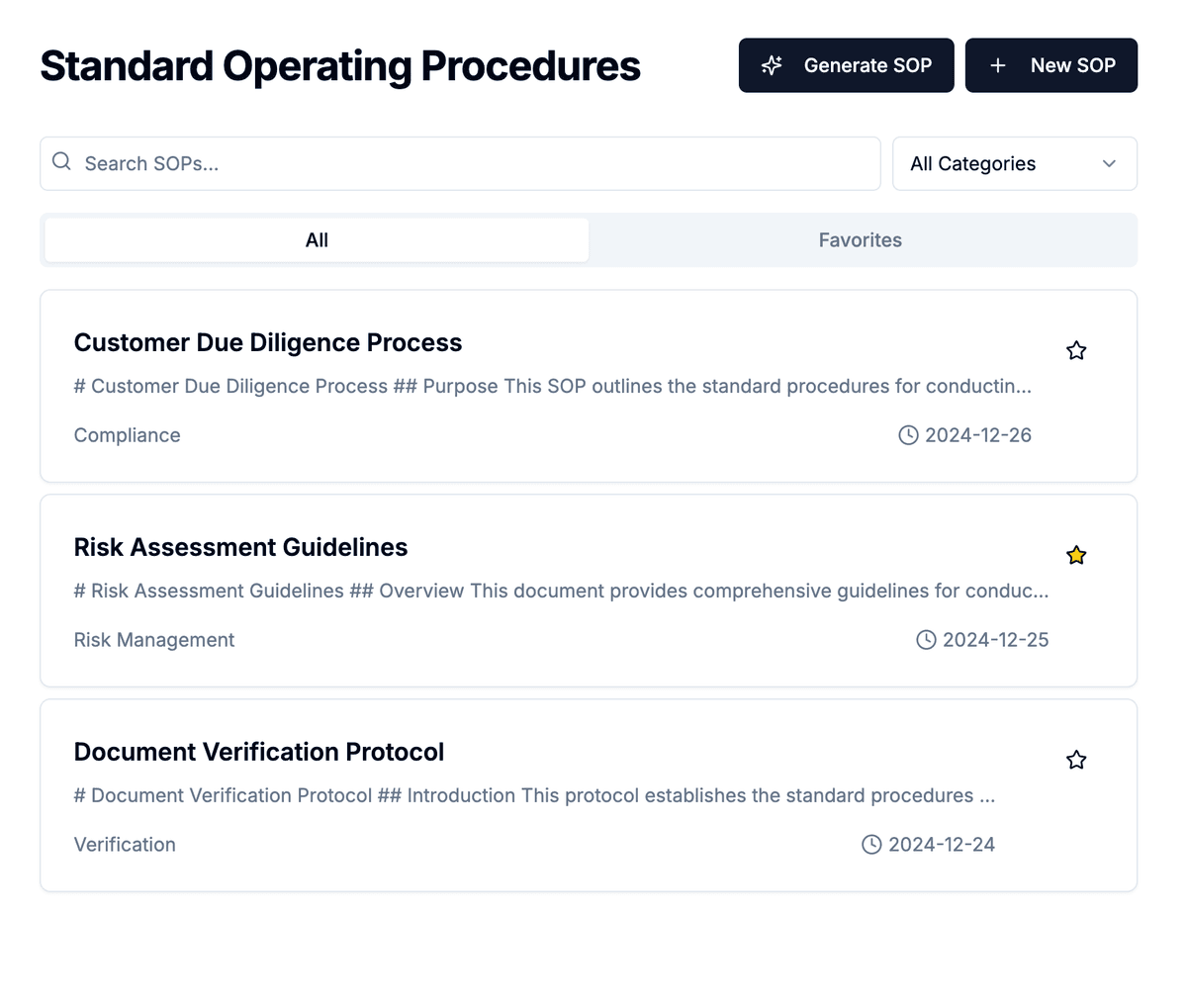
Task: Click the clock icon next to 2024-12-24
Action: pos(870,844)
